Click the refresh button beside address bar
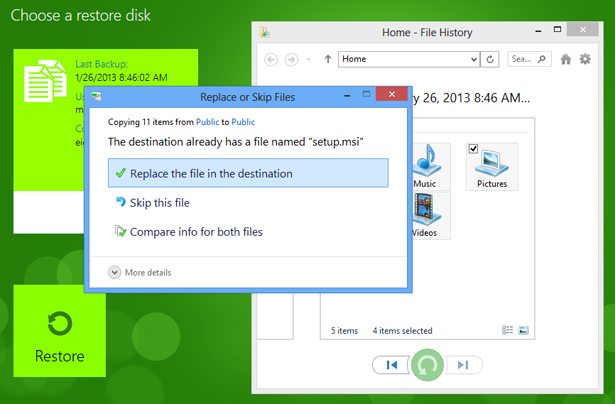The height and width of the screenshot is (404, 615). click(490, 59)
